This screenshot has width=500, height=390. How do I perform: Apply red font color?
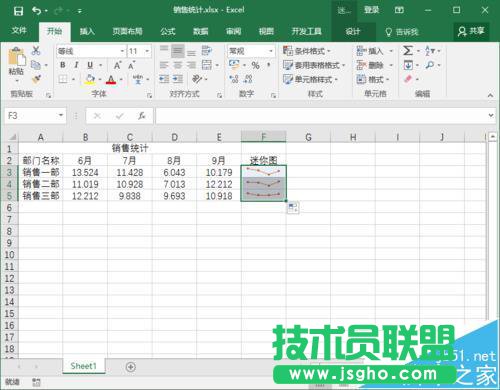(x=111, y=79)
